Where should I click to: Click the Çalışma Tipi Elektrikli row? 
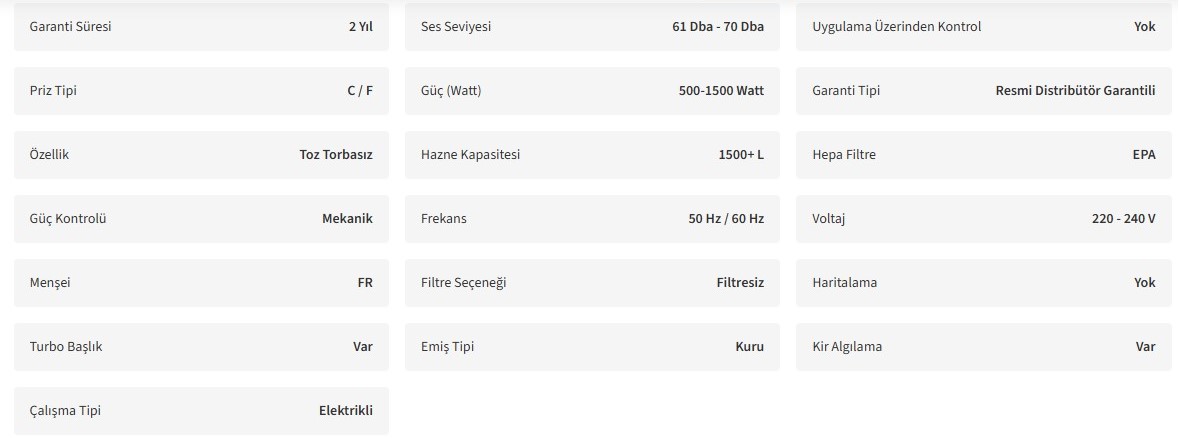pos(201,411)
